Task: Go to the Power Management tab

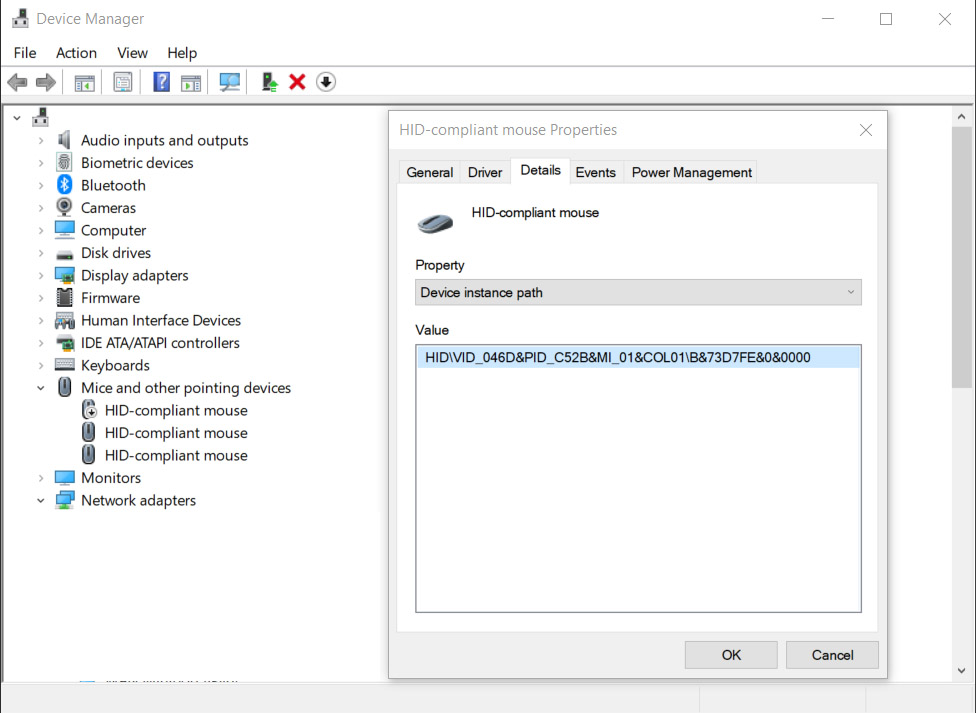Action: pos(691,172)
